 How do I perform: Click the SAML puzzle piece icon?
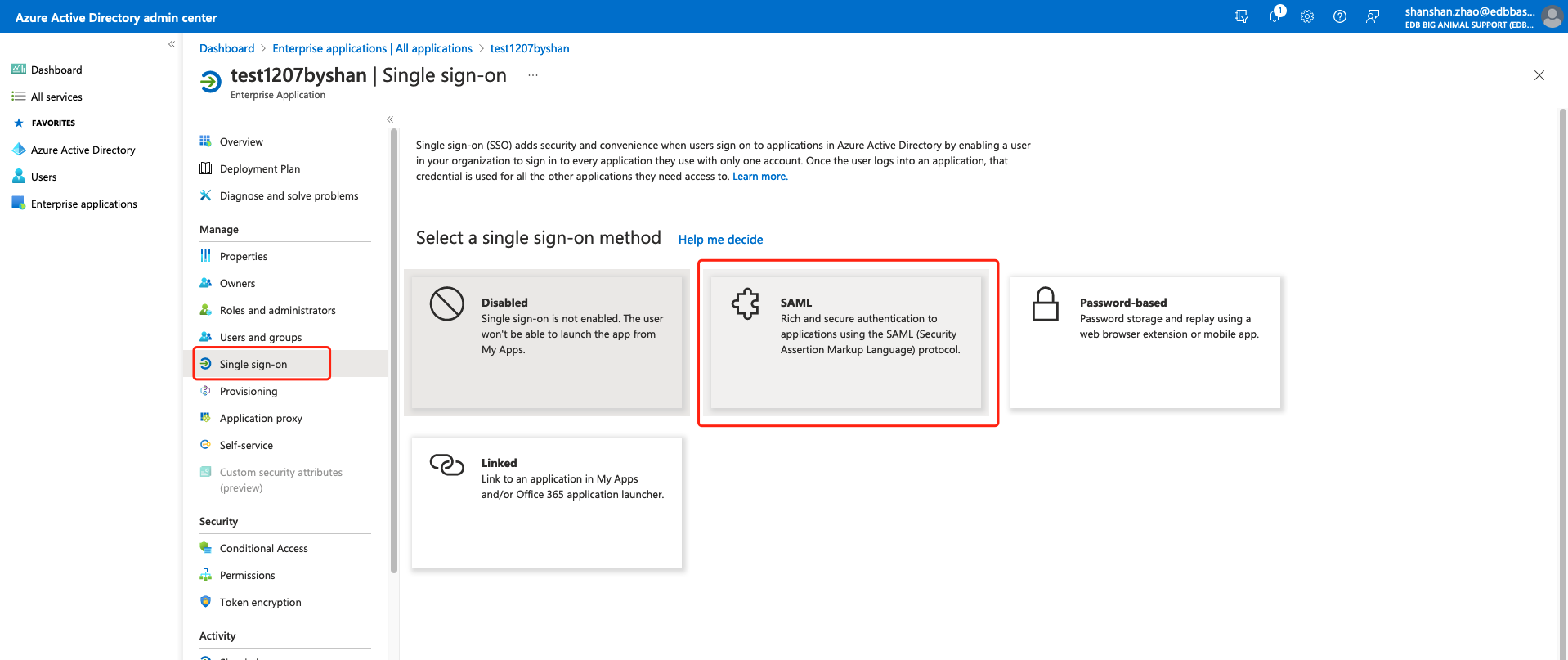pos(746,303)
